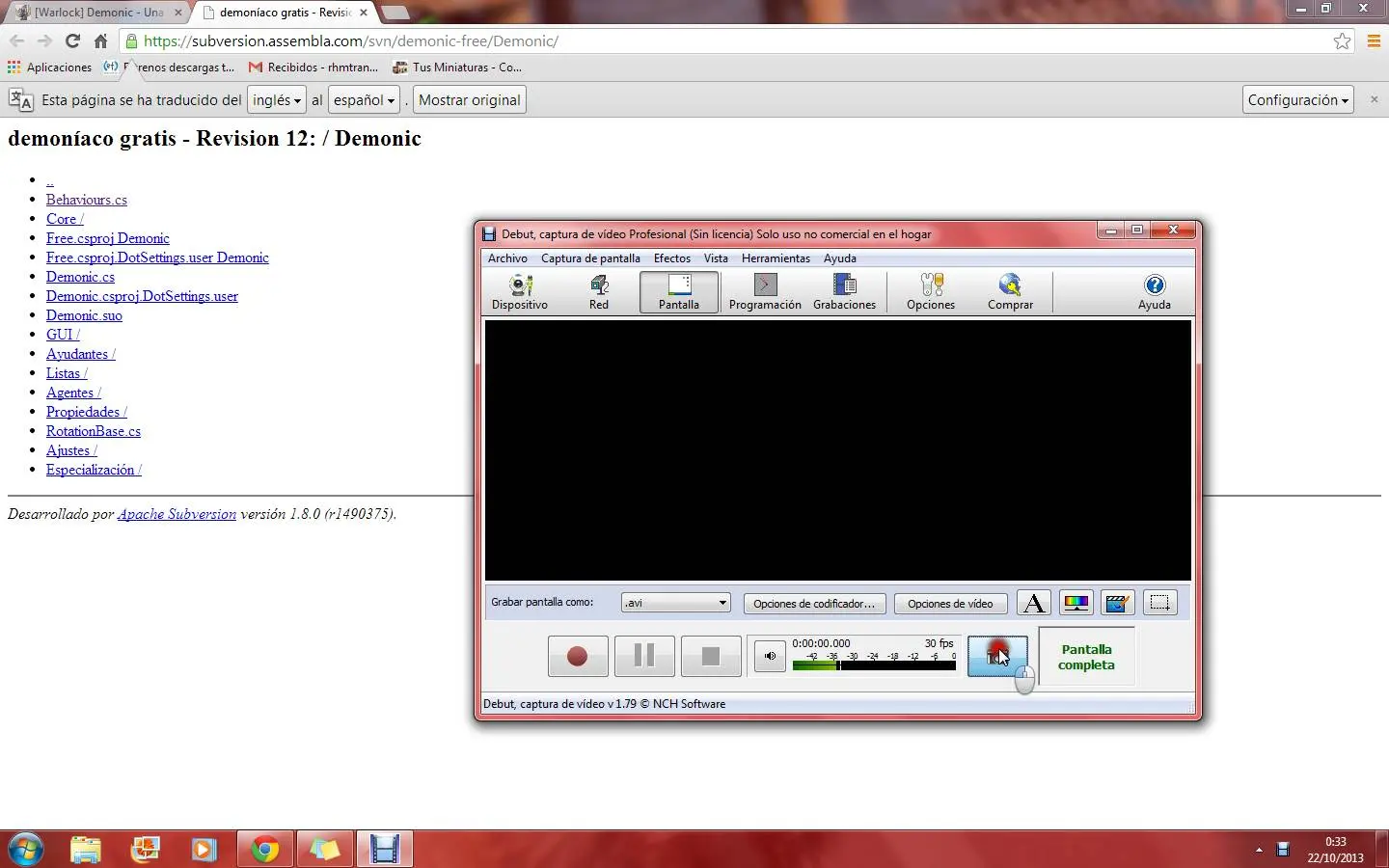Click the Apache Subversion link
The height and width of the screenshot is (868, 1389).
click(177, 514)
